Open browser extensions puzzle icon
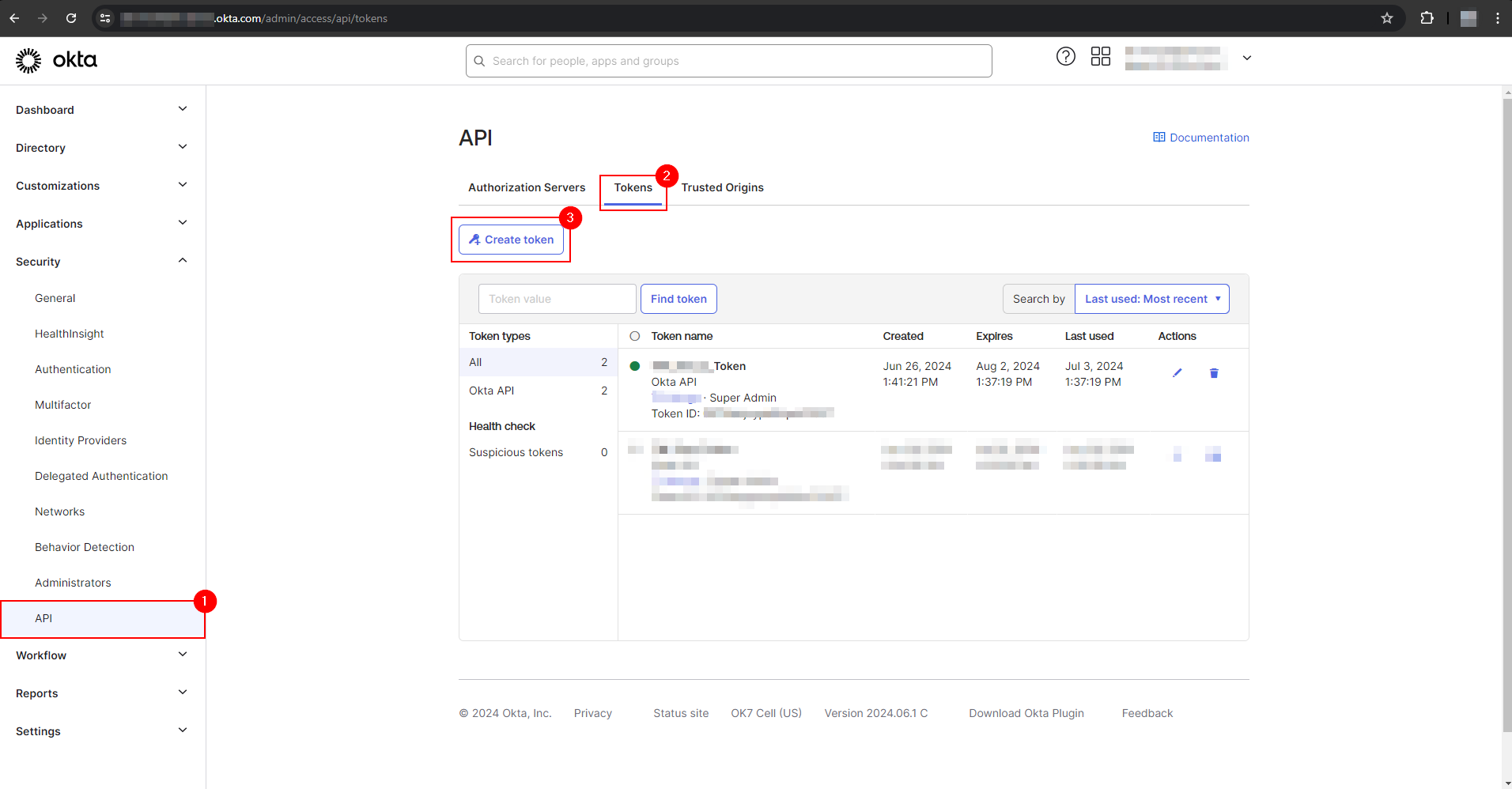The height and width of the screenshot is (789, 1512). (1427, 18)
